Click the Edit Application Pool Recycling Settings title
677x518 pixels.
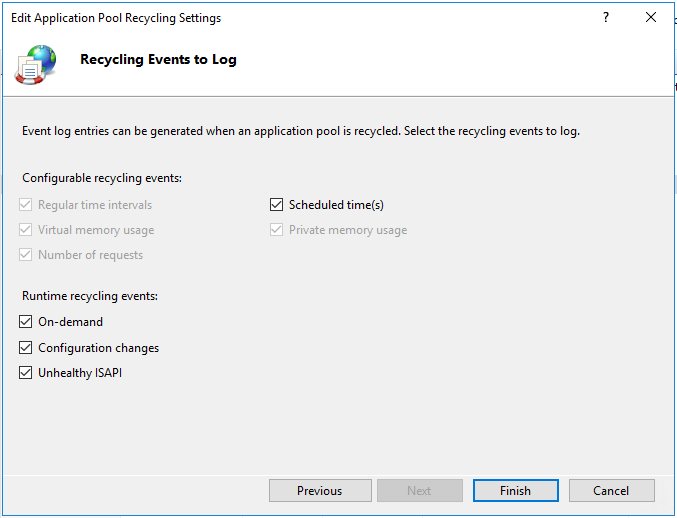116,18
